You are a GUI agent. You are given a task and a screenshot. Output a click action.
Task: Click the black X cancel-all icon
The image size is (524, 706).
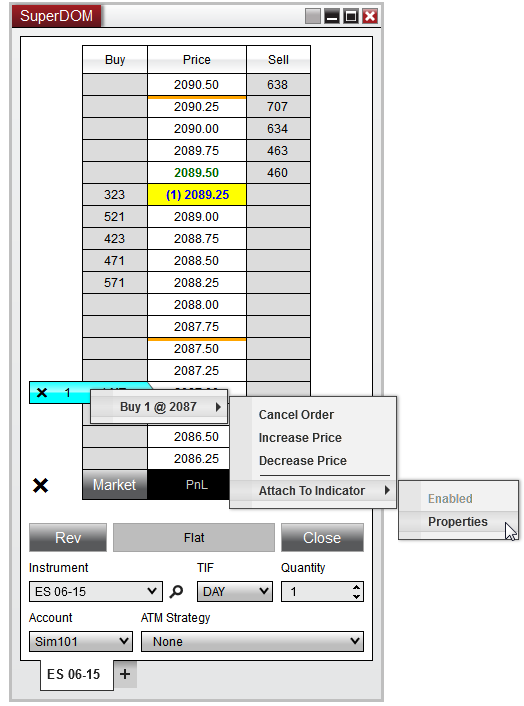41,485
